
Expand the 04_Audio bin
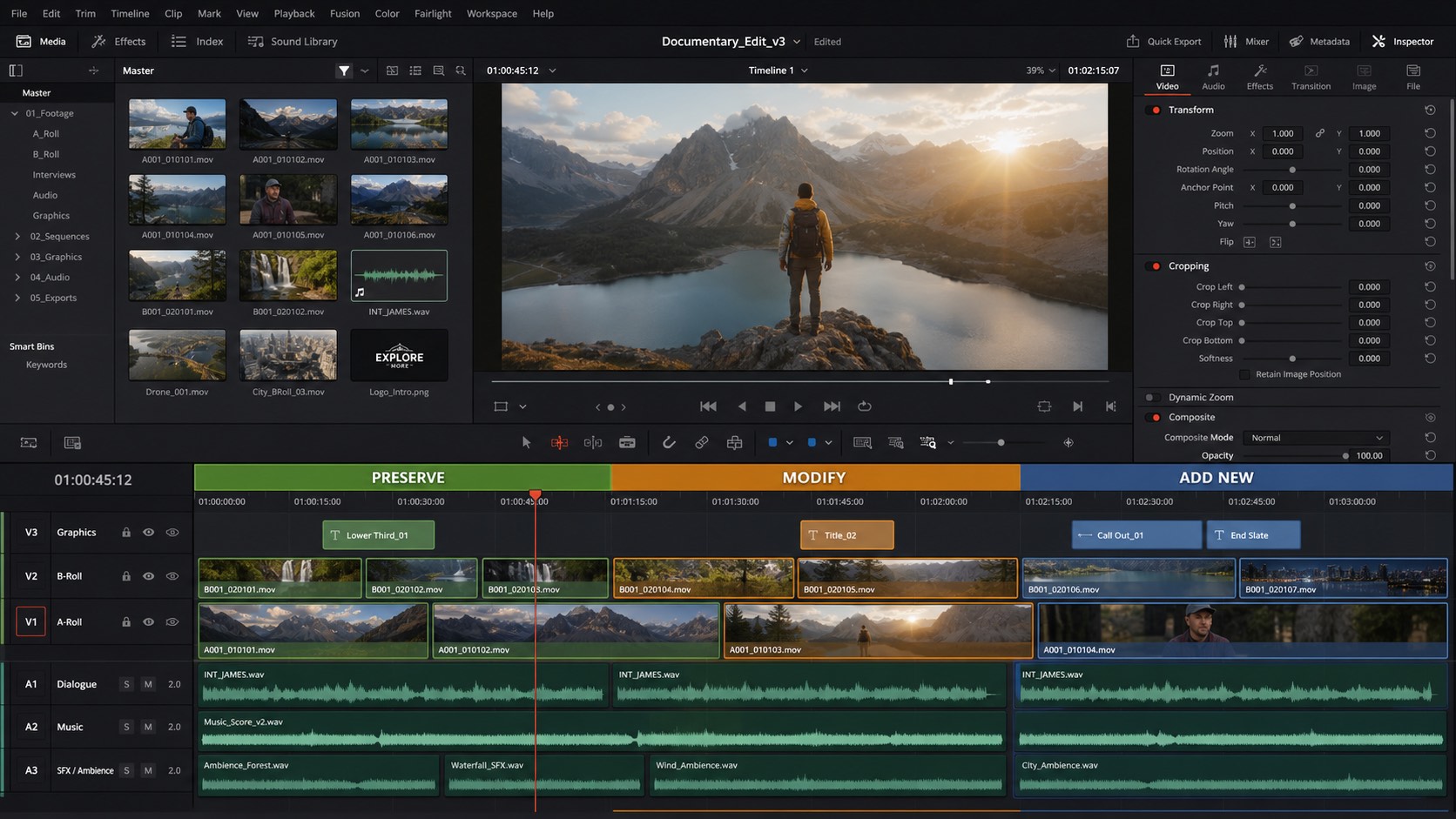[x=17, y=278]
